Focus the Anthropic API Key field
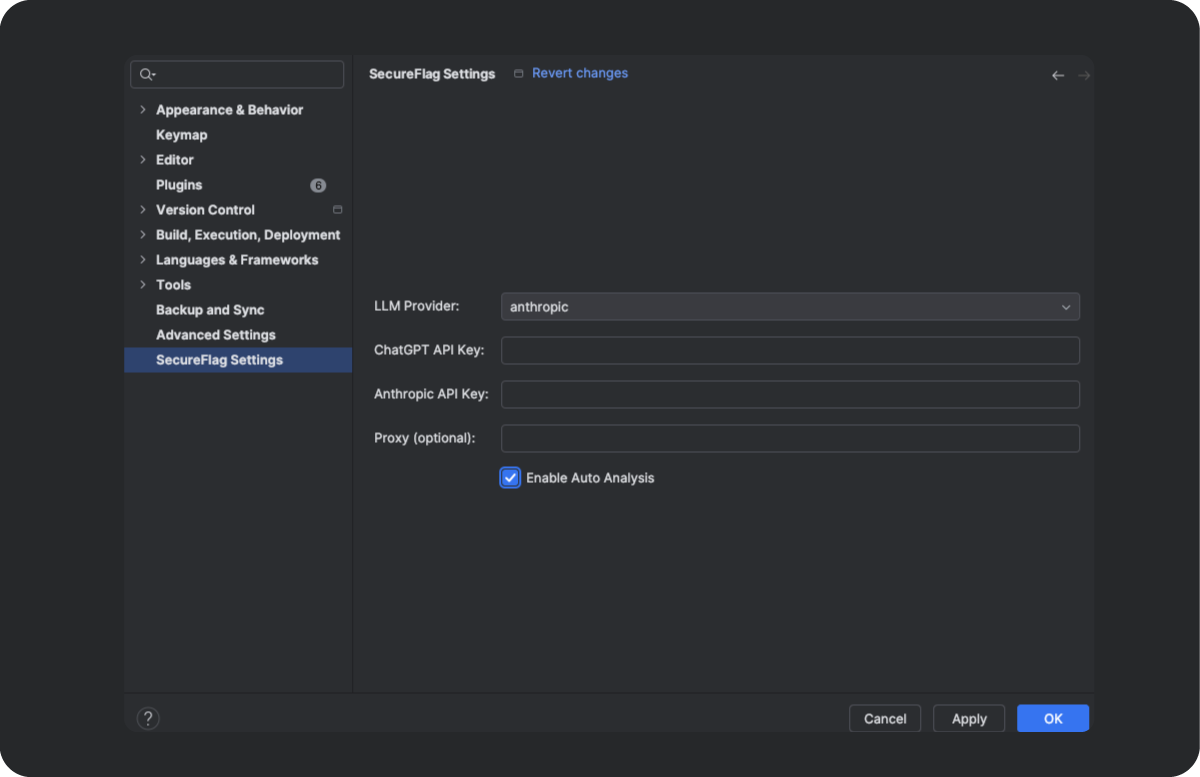This screenshot has height=777, width=1200. coord(789,394)
